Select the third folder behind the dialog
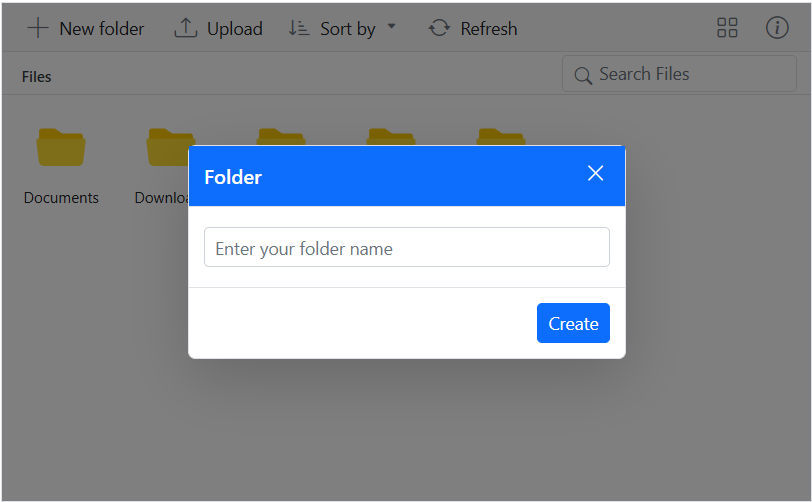This screenshot has width=812, height=502. pyautogui.click(x=281, y=136)
